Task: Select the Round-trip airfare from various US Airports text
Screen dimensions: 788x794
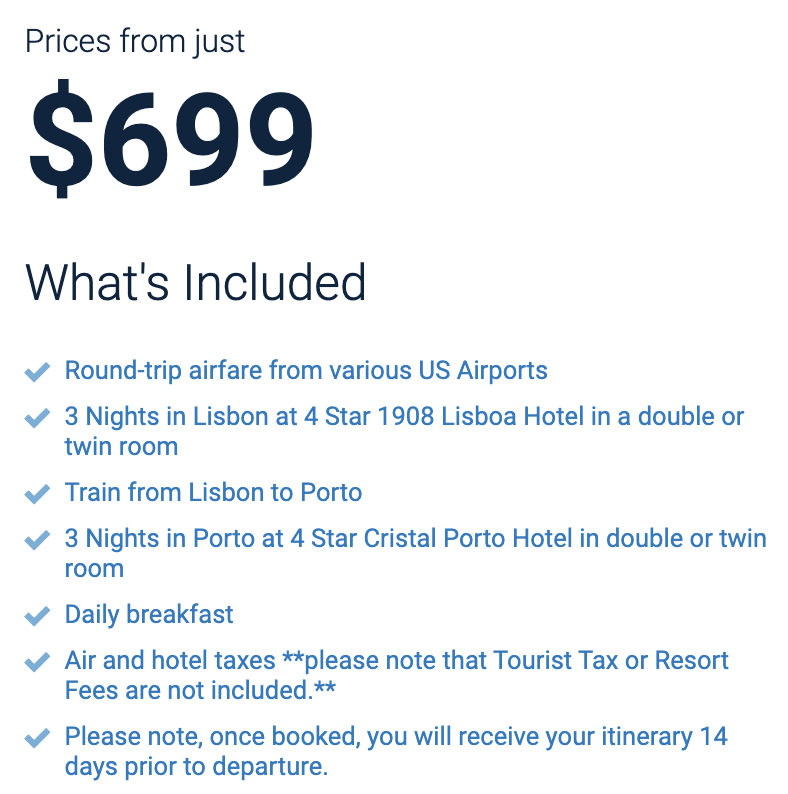Action: [306, 371]
